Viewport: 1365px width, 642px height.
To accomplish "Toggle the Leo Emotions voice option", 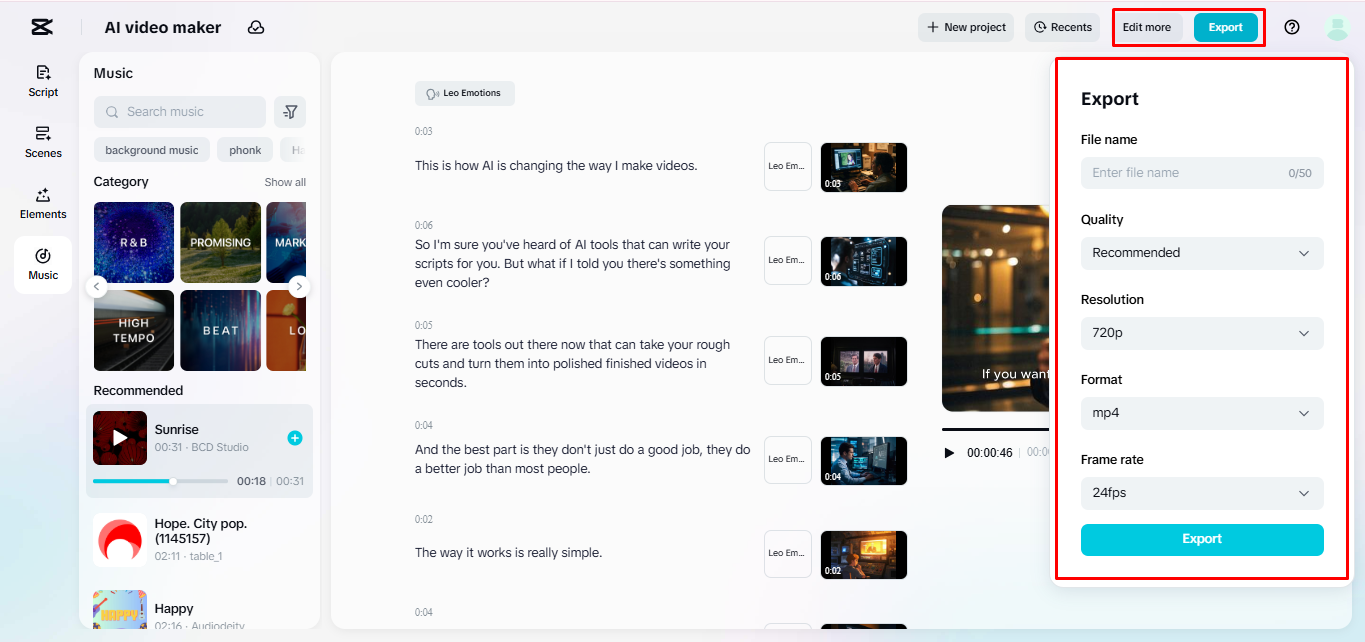I will pos(464,93).
